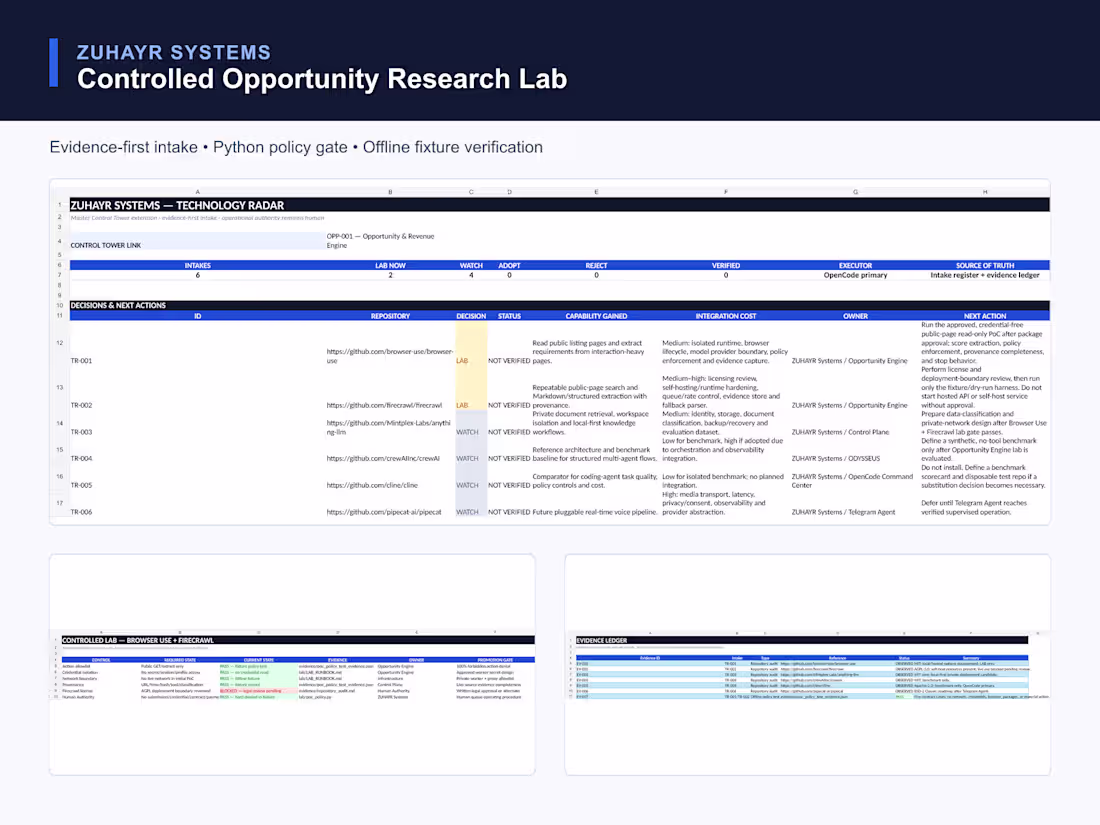Select the STATUS column header
The image size is (1100, 825).
tap(509, 316)
